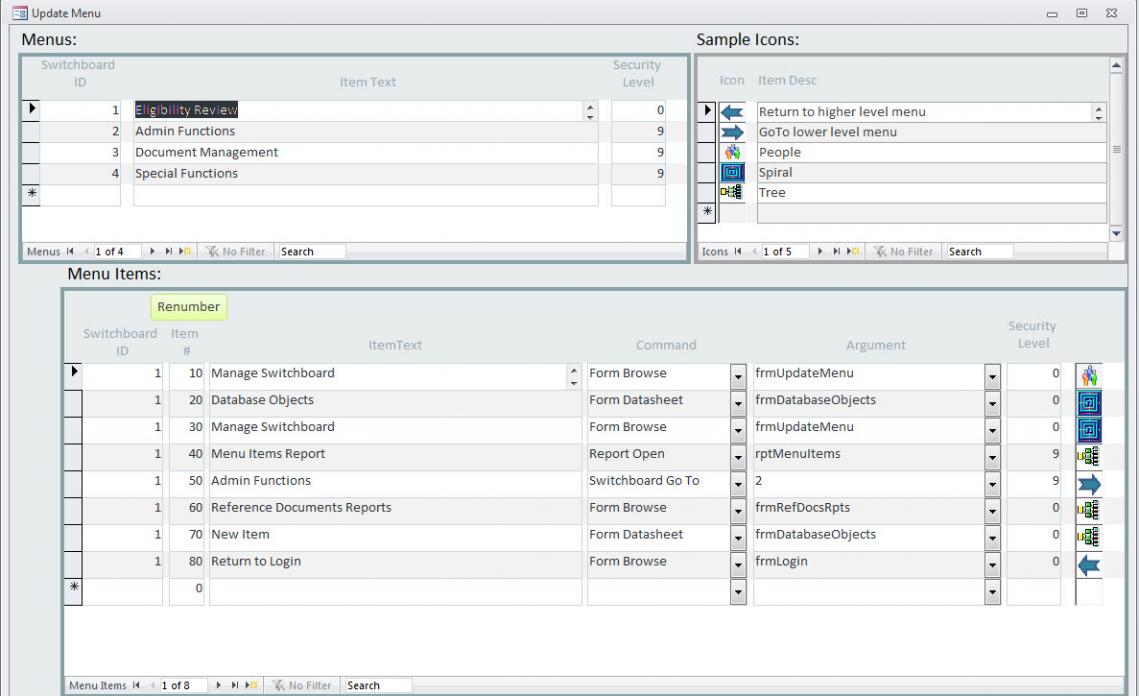Viewport: 1139px width, 696px height.
Task: Click the Return to higher level menu description
Action: tap(842, 112)
